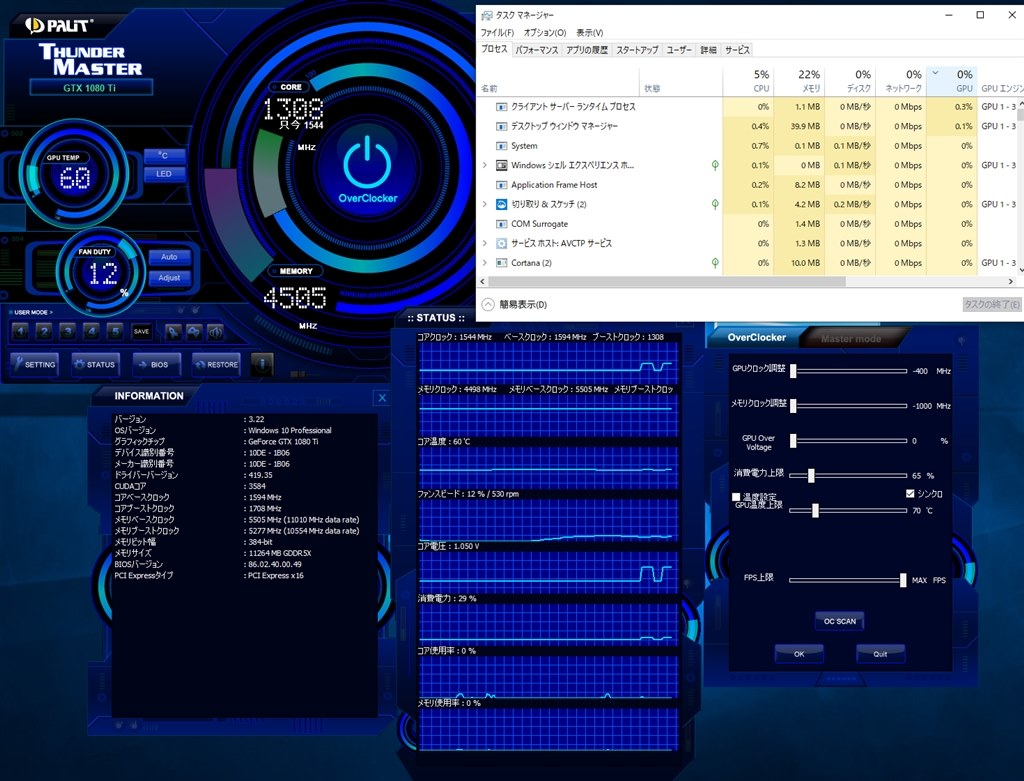Select user mode profile 3 button
The height and width of the screenshot is (781, 1024).
click(x=67, y=332)
